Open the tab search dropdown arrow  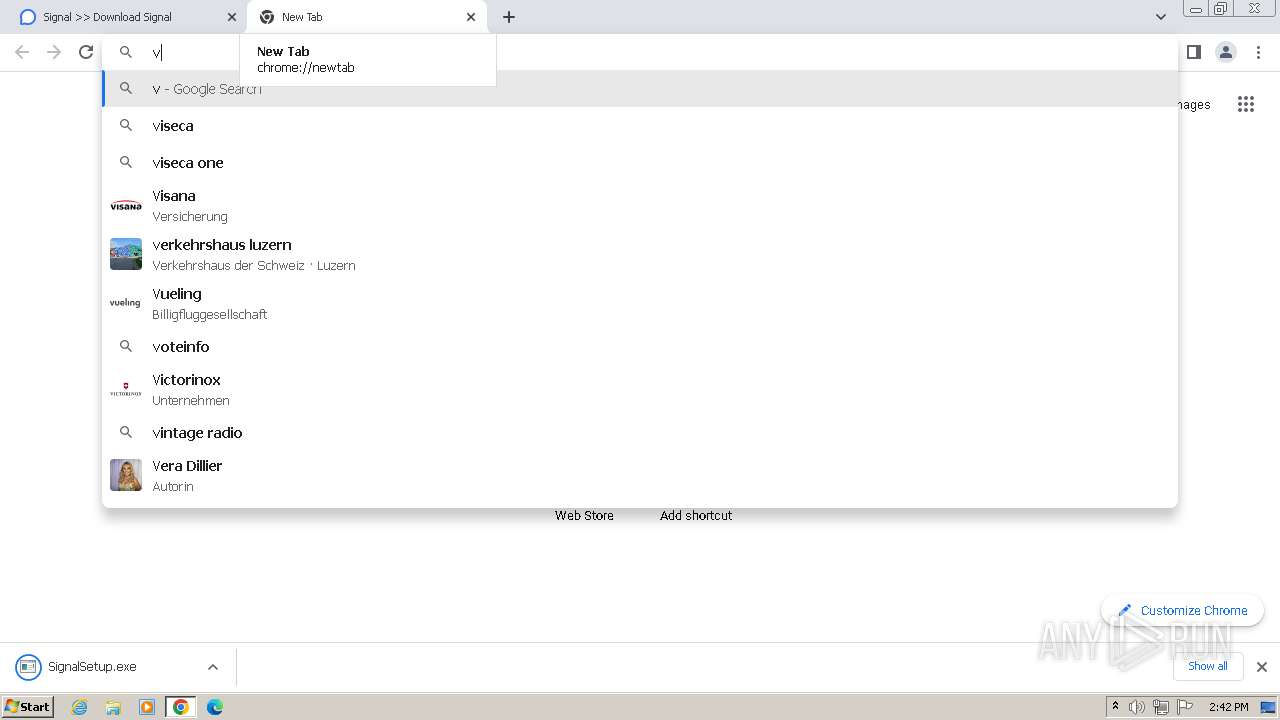tap(1160, 17)
